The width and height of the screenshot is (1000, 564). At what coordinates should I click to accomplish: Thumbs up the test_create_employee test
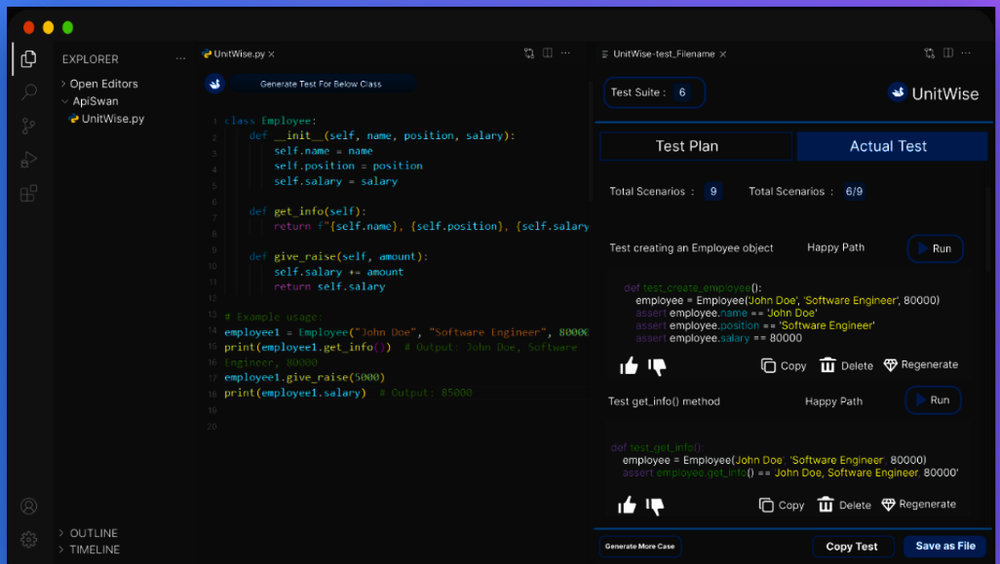(629, 366)
